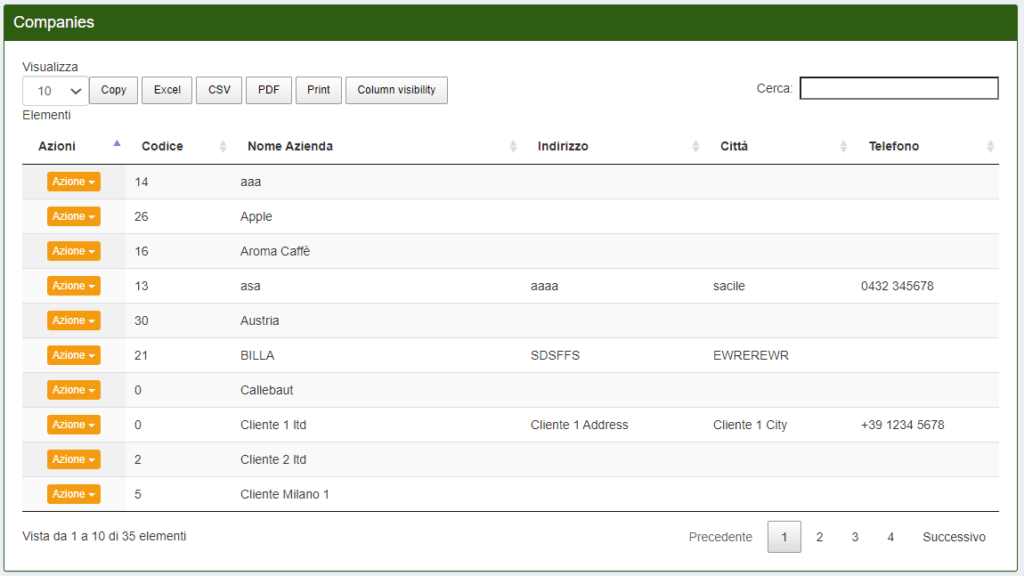Open Column visibility options
This screenshot has height=576, width=1024.
396,90
